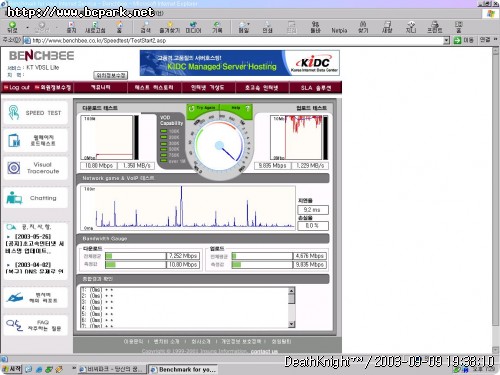Open the IE Media (미디어) pane
500x375 pixels.
coord(193,27)
